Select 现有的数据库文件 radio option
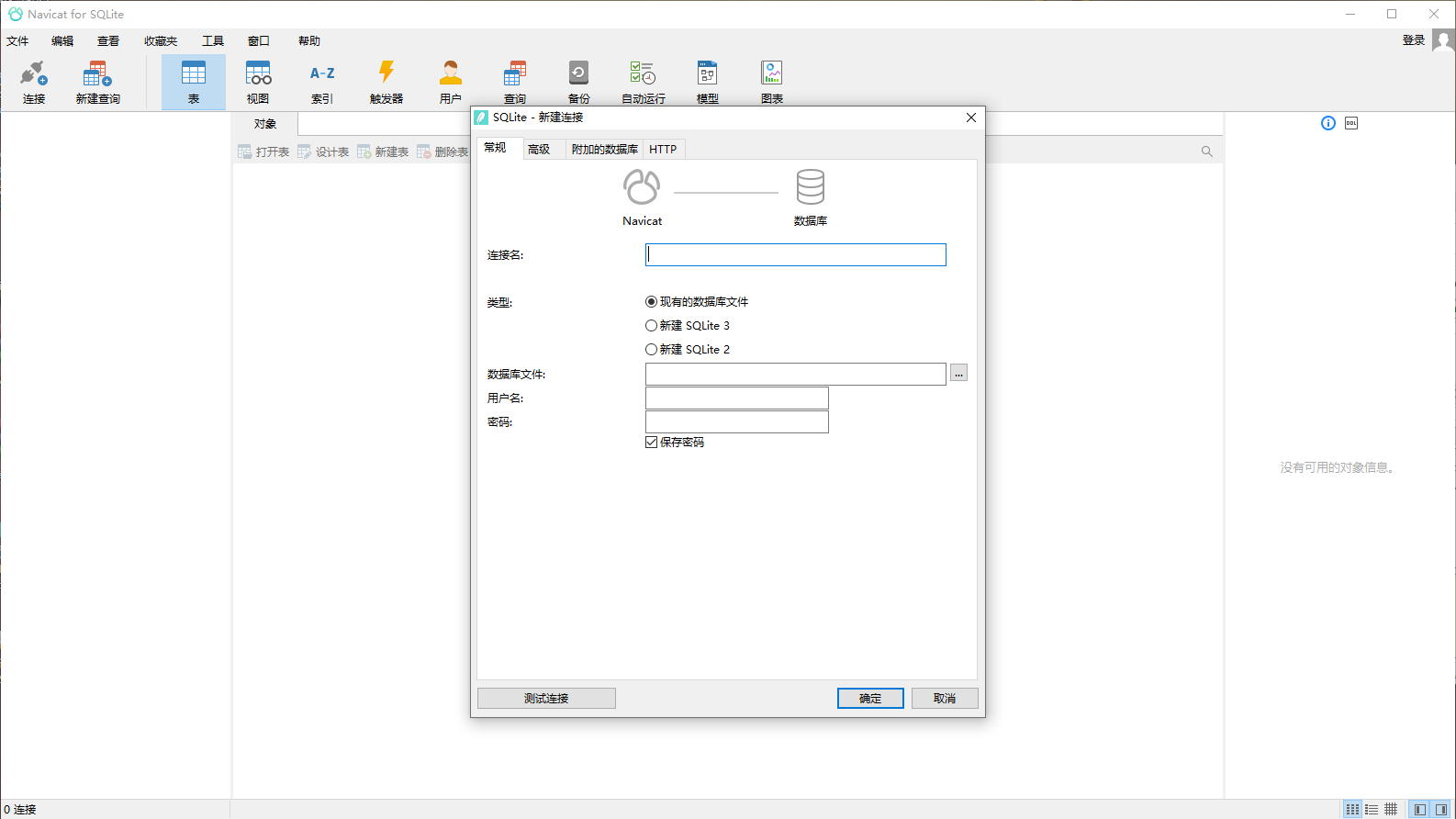 (x=697, y=302)
